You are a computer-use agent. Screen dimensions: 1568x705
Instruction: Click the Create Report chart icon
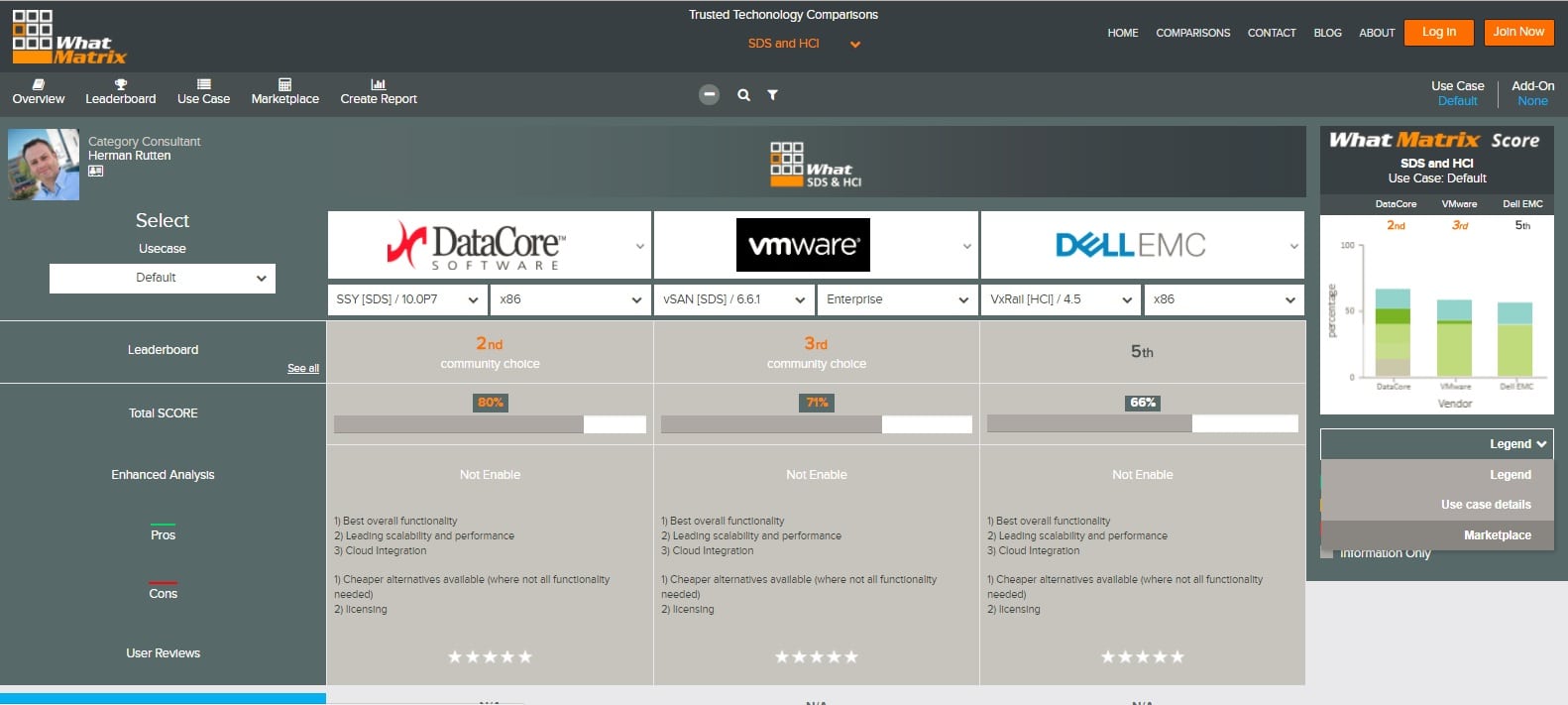tap(378, 85)
